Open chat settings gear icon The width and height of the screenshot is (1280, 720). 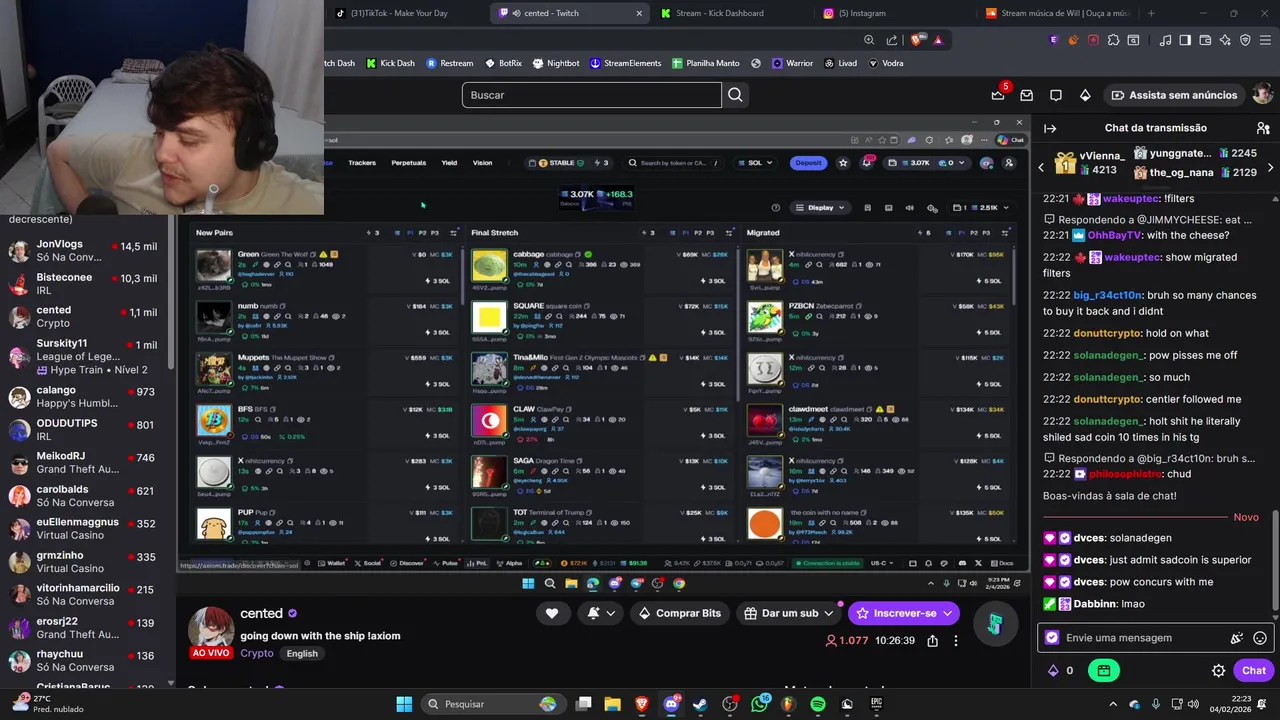[1218, 671]
